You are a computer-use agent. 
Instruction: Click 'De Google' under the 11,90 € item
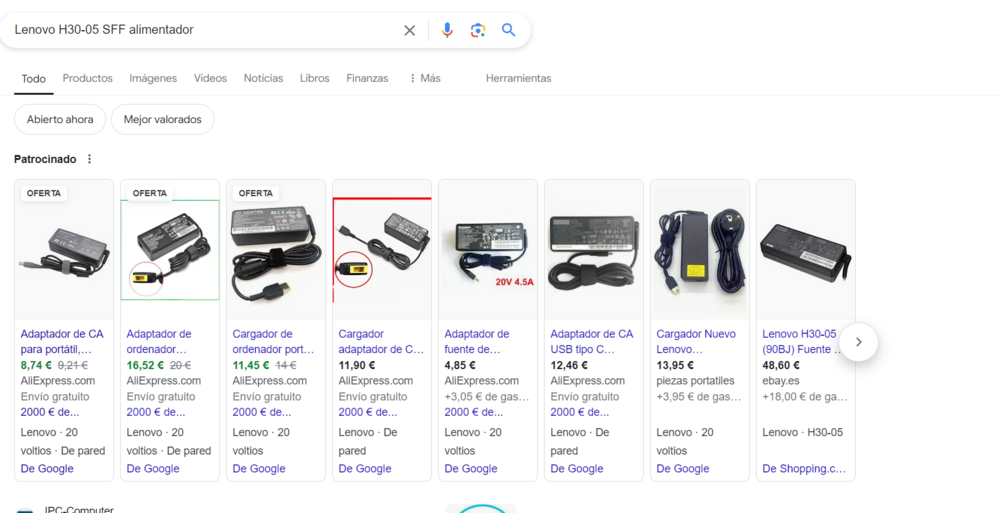364,468
